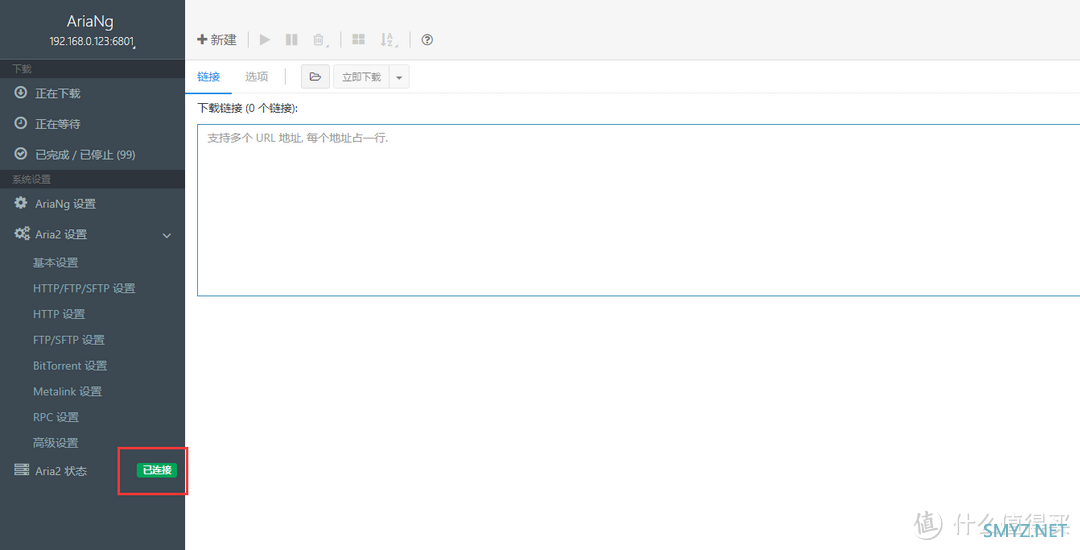This screenshot has height=550, width=1080.
Task: Click the 新建 text label
Action: [x=224, y=40]
